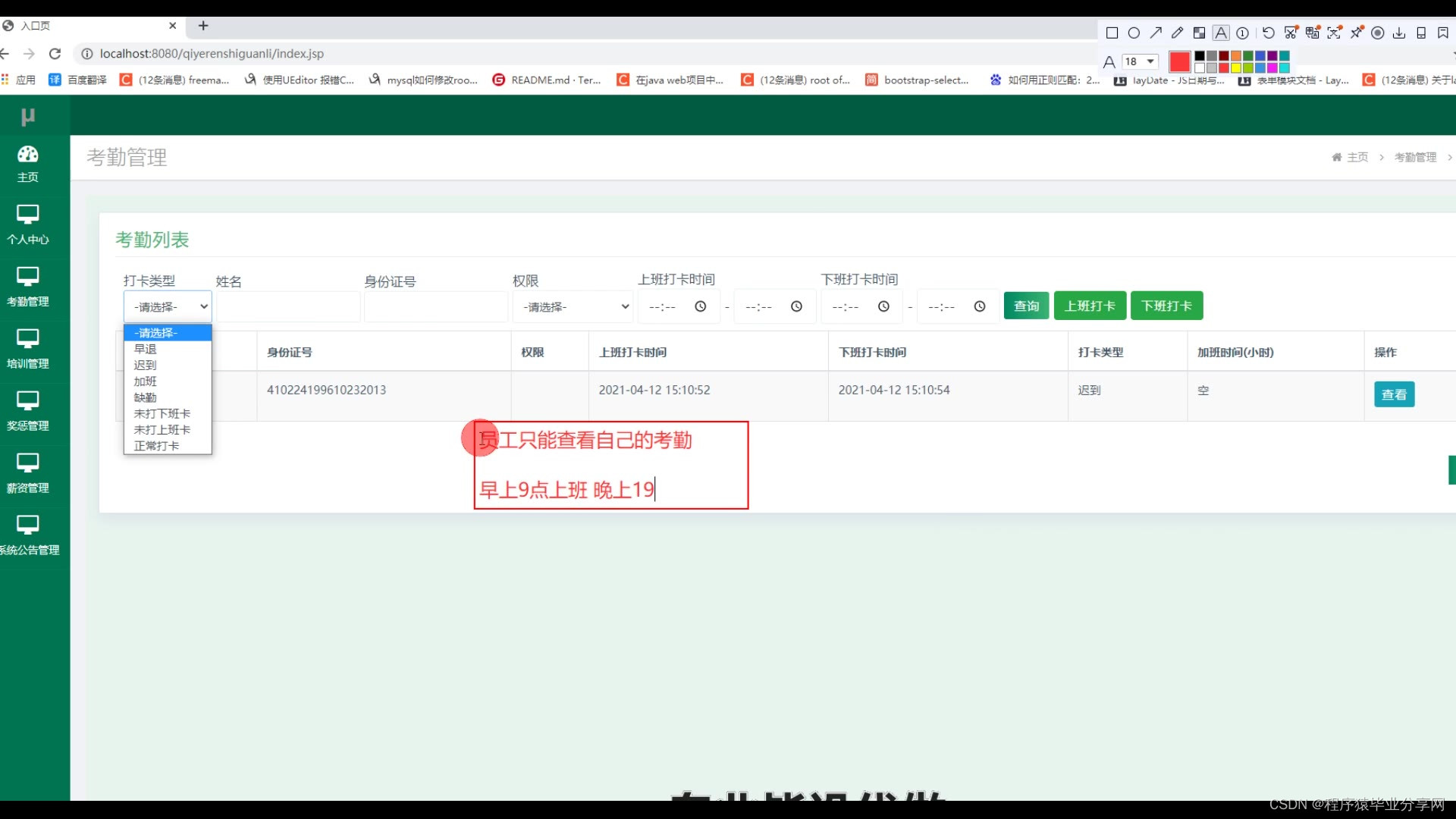Viewport: 1456px width, 819px height.
Task: Click the numbered marker tool icon
Action: click(1242, 33)
